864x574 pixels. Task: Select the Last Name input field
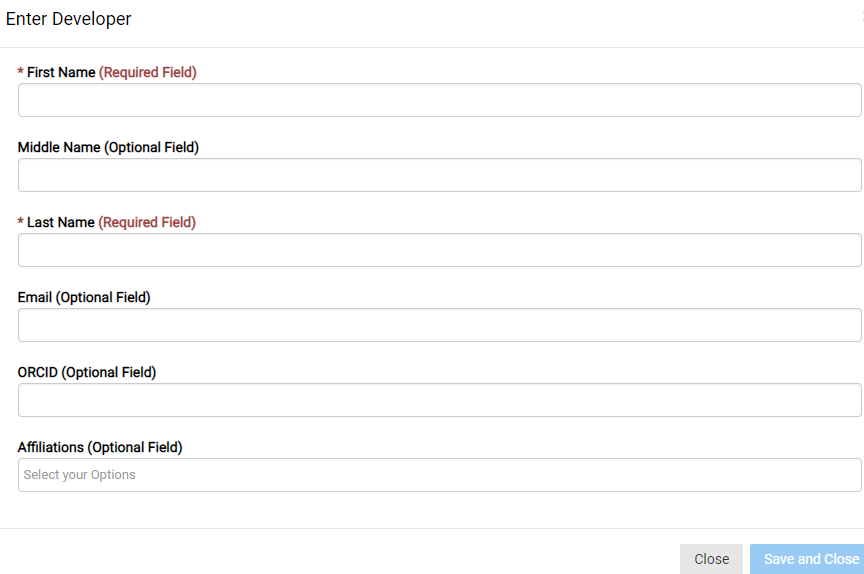coord(440,250)
